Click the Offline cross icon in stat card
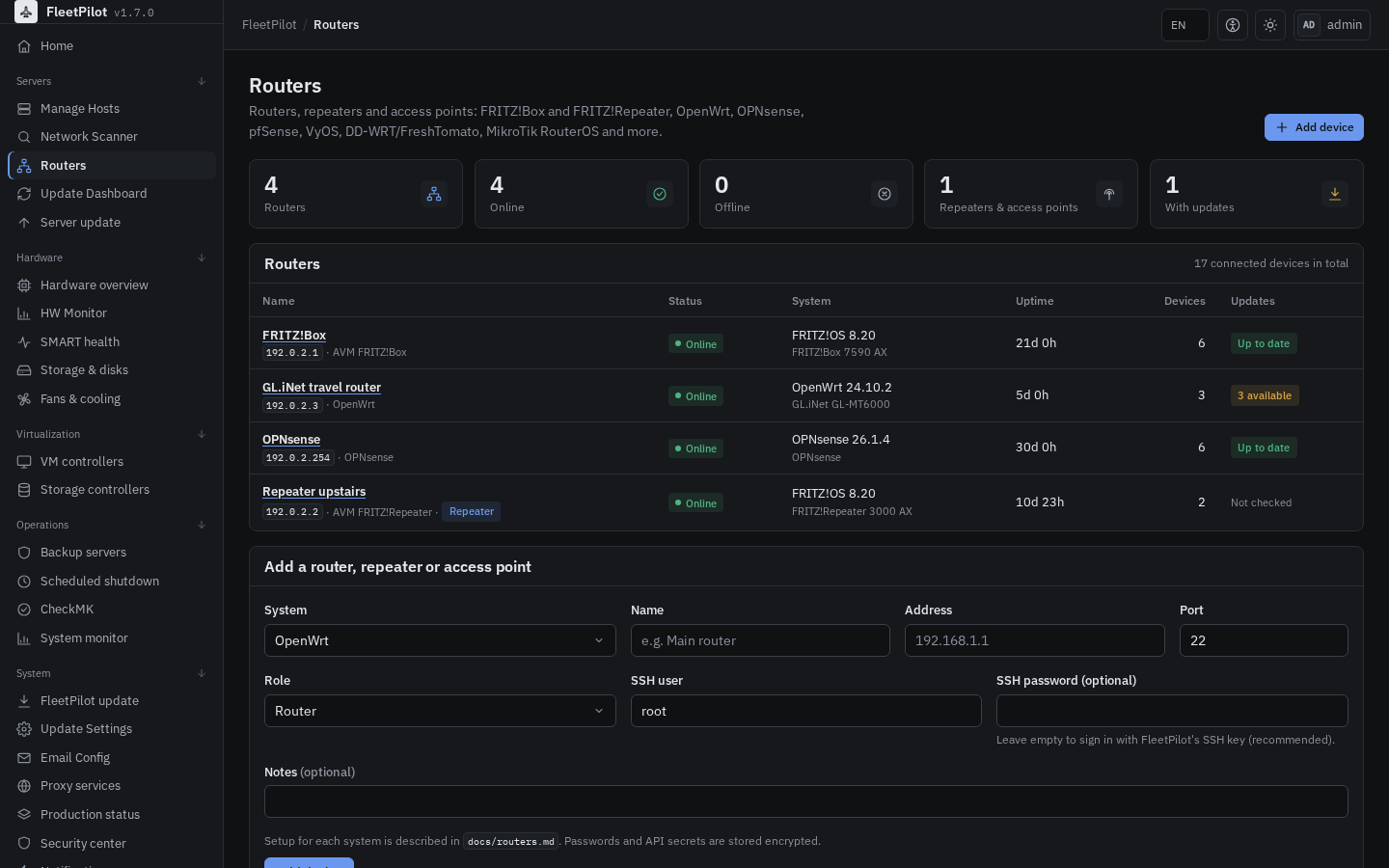This screenshot has height=868, width=1389. pyautogui.click(x=885, y=194)
